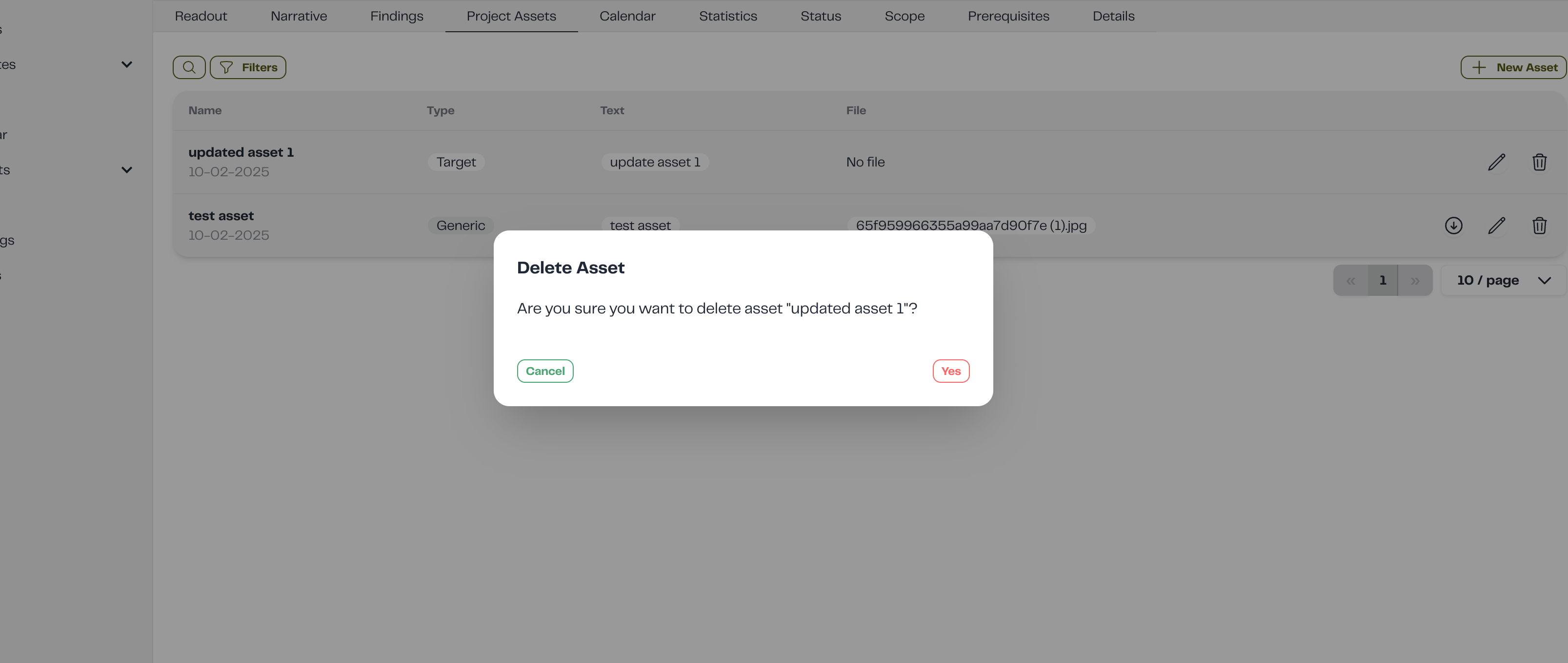Screen dimensions: 1568x663
Task: Delete the updated asset 1 row trash icon
Action: [x=1539, y=162]
